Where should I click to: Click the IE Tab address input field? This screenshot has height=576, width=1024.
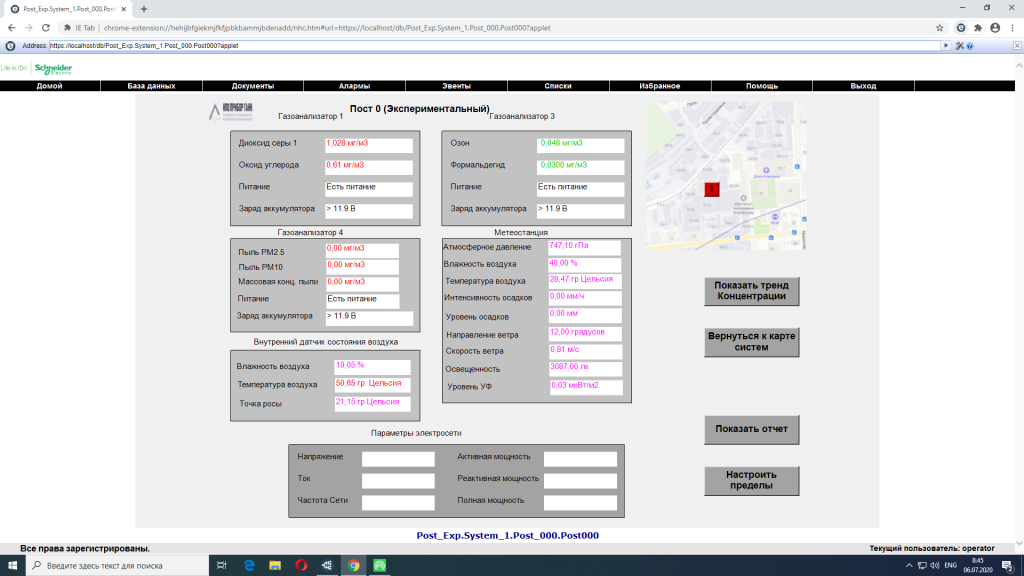[x=494, y=46]
